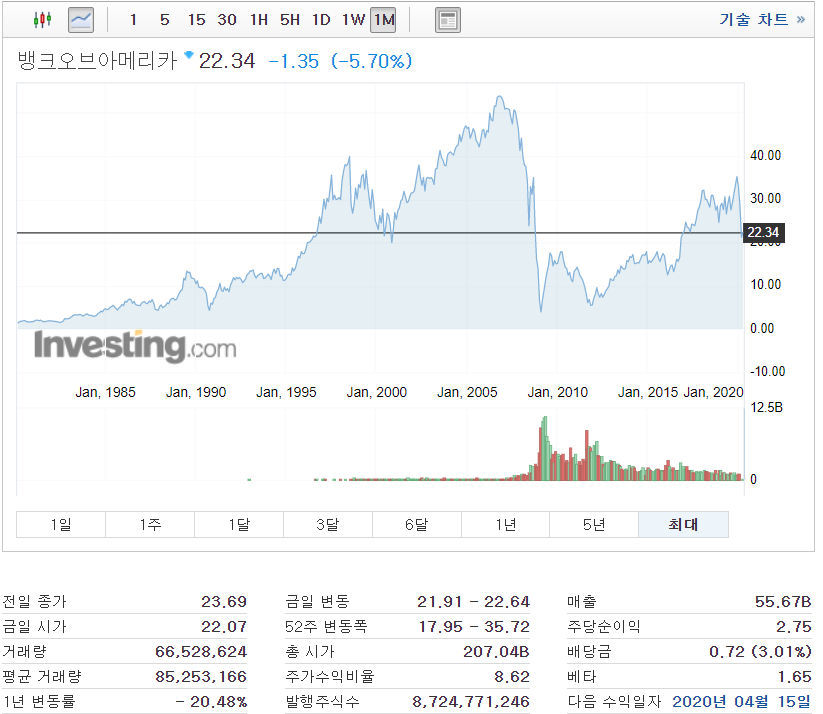This screenshot has height=714, width=823.
Task: Set interval to 5 minutes
Action: coord(165,20)
